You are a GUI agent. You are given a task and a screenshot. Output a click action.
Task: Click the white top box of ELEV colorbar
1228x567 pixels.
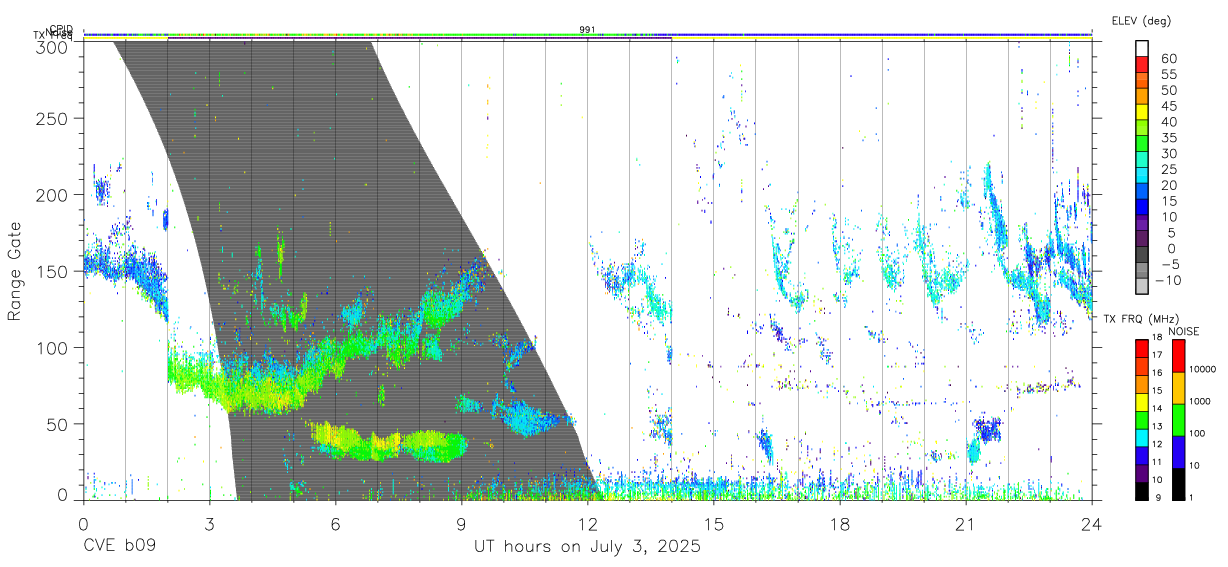[1142, 49]
